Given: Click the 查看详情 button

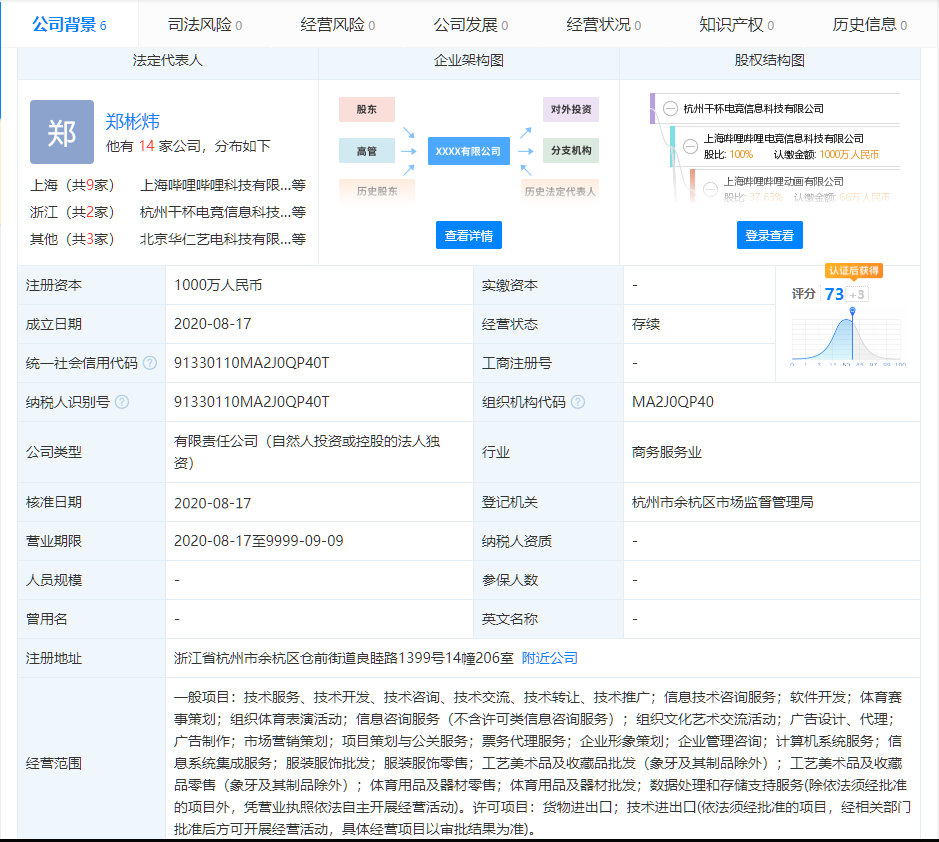Looking at the screenshot, I should [x=469, y=235].
